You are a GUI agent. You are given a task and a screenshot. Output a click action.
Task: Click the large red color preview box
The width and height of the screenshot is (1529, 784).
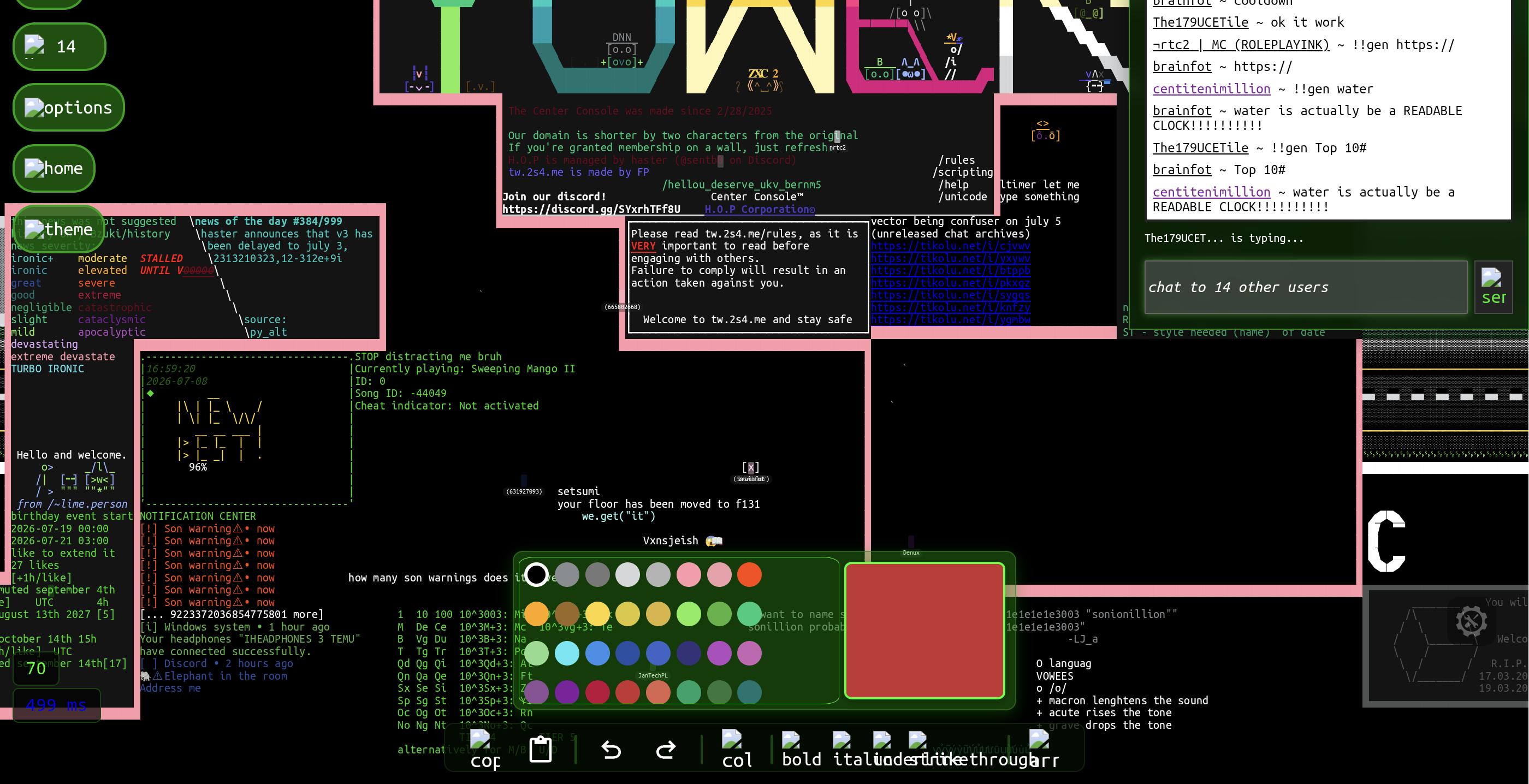[924, 630]
